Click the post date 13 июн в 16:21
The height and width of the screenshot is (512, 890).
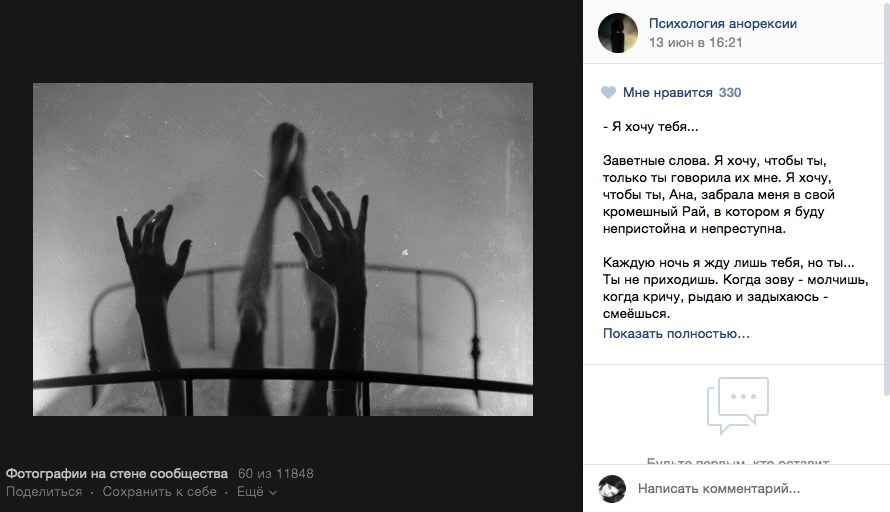(x=695, y=43)
